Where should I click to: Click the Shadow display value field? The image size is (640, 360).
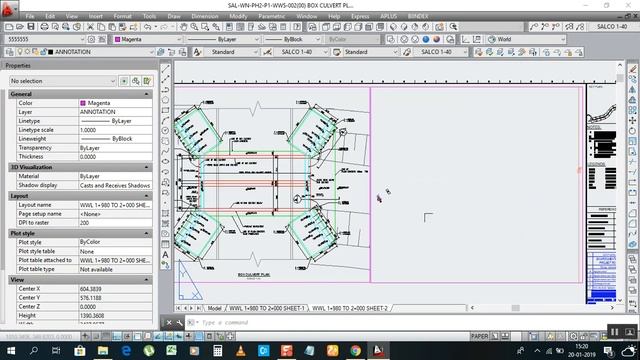pyautogui.click(x=116, y=186)
